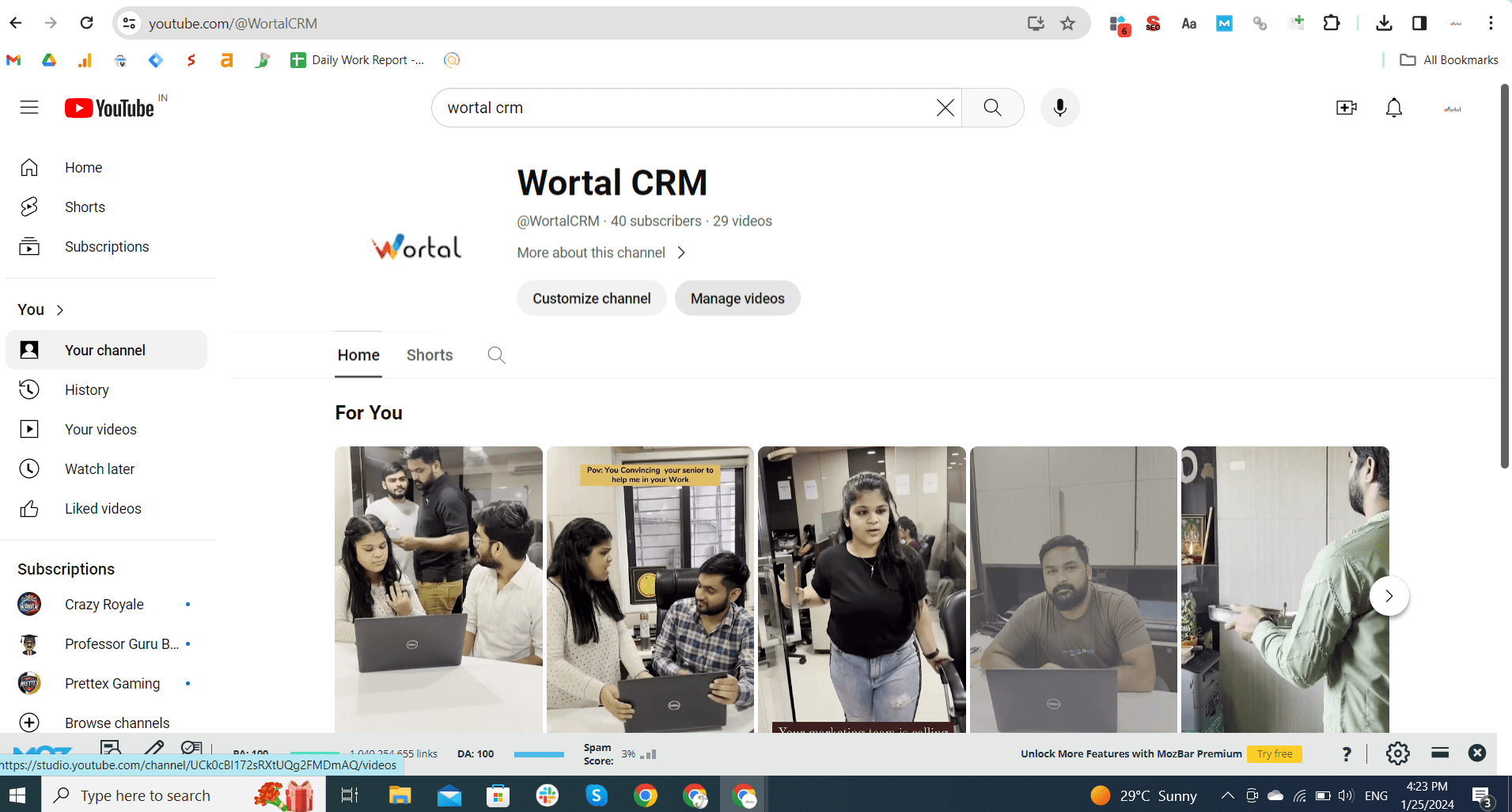Open File Explorer from the taskbar
This screenshot has height=812, width=1512.
pos(400,795)
